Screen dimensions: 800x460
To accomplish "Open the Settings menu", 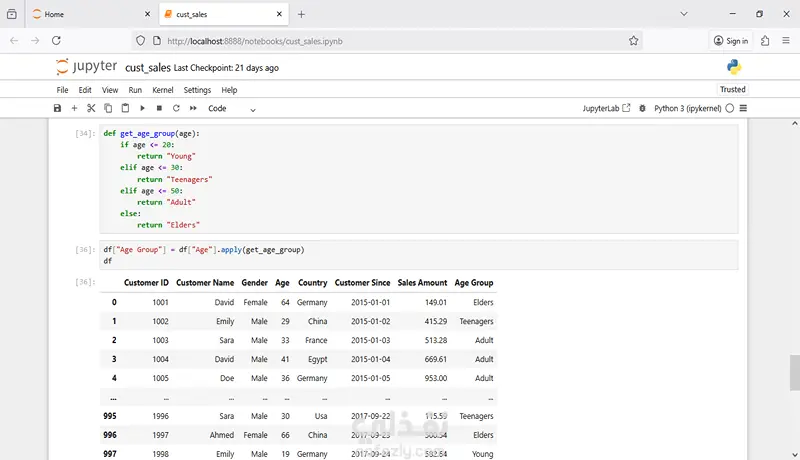I will (197, 90).
